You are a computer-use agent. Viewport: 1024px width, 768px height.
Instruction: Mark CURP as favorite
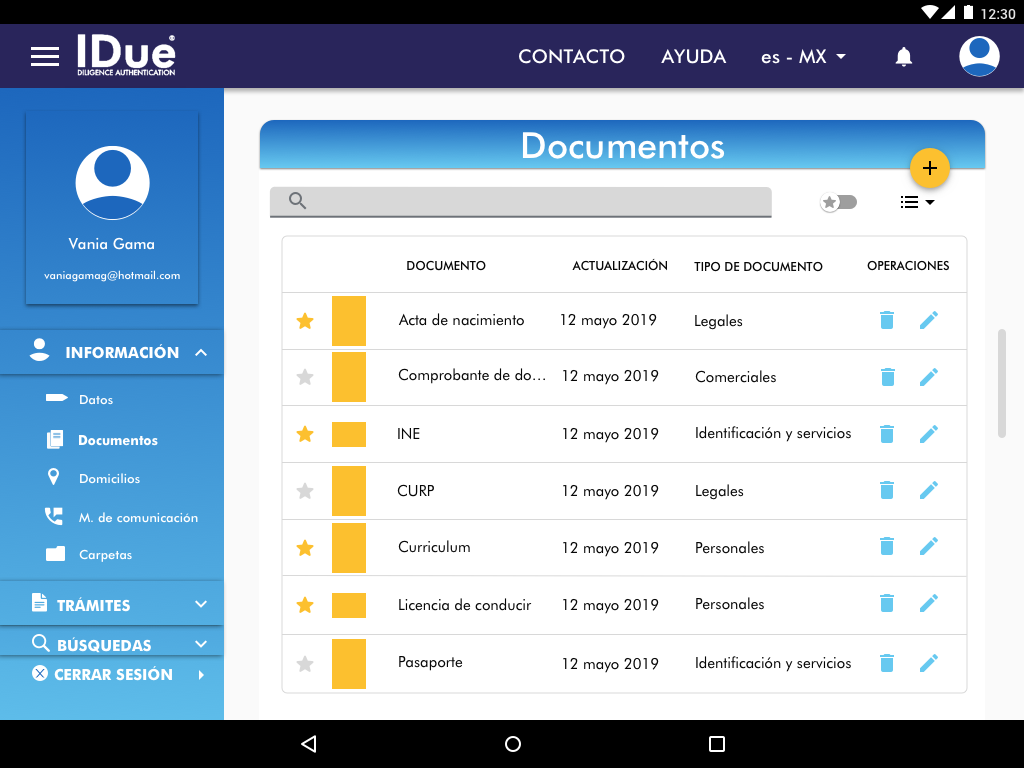pos(305,491)
